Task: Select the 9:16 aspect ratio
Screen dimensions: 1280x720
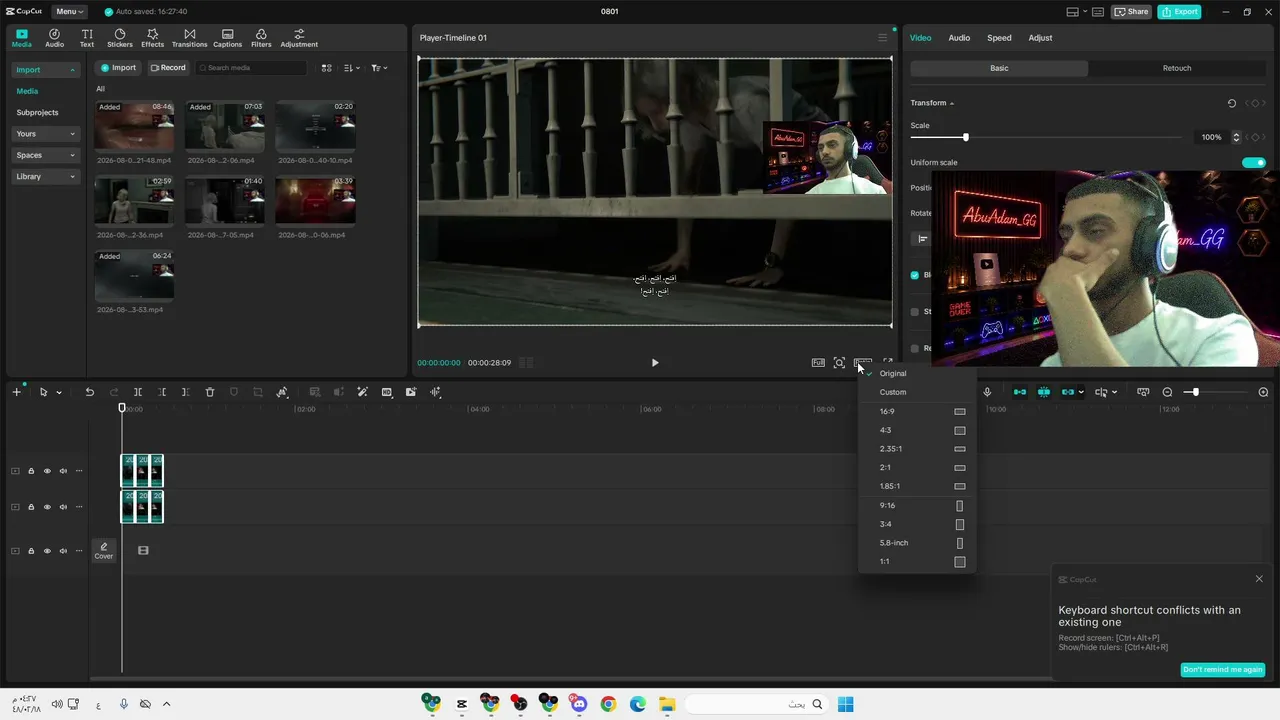Action: point(917,505)
